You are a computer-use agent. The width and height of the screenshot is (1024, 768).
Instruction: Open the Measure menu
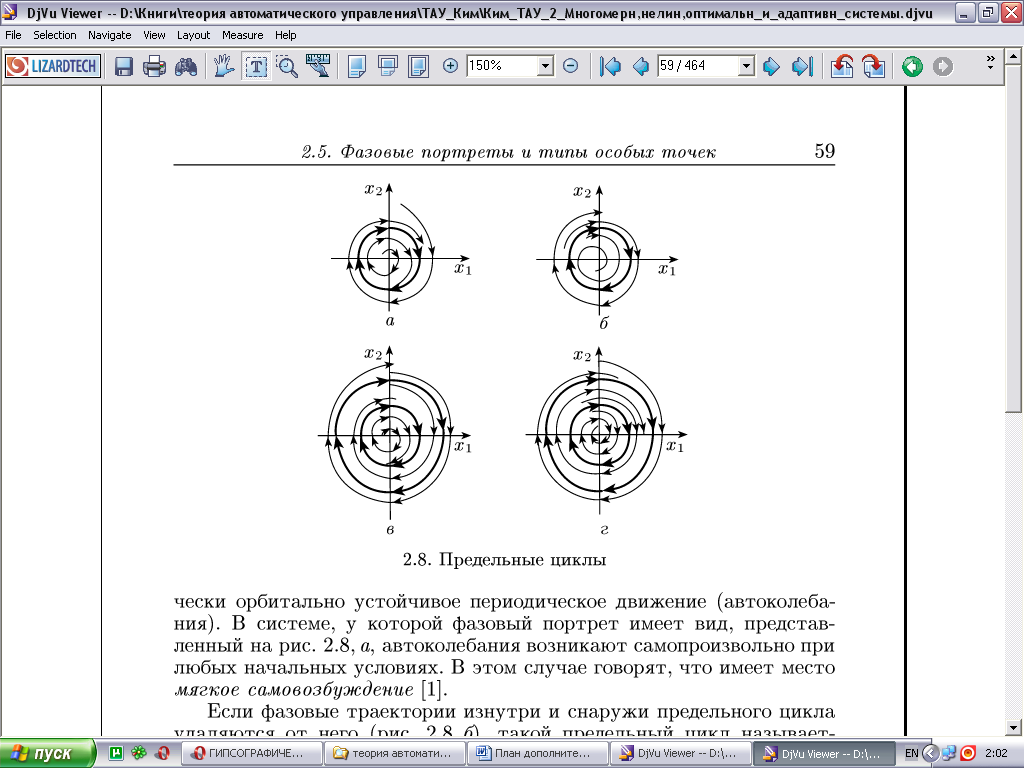click(242, 35)
